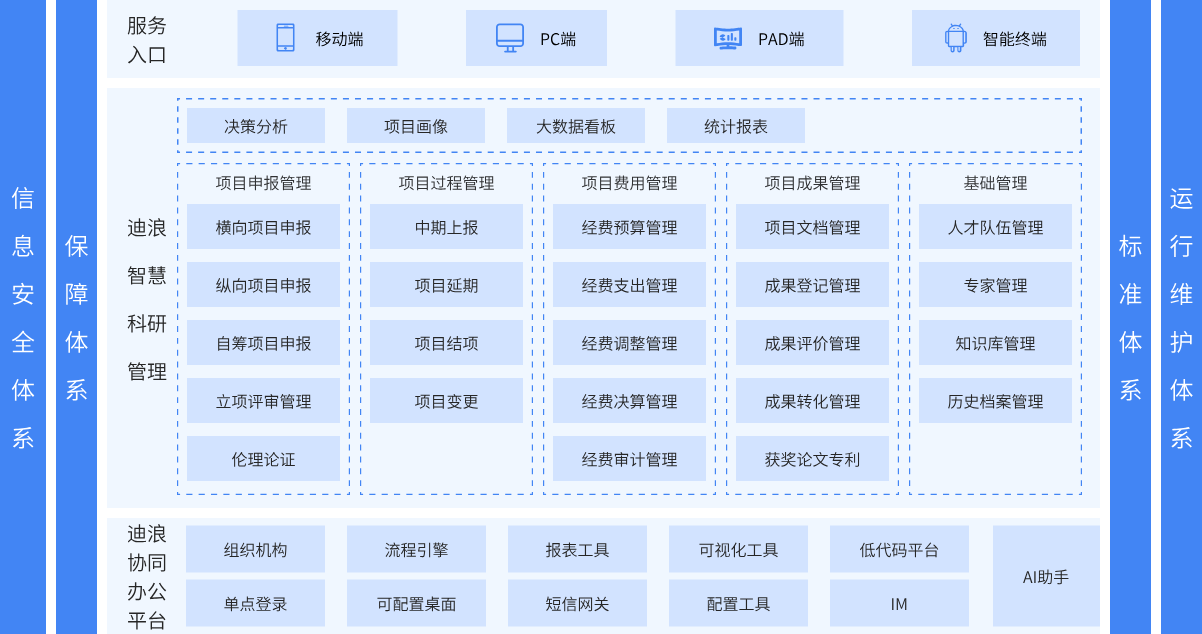Screen dimensions: 1202x634
Task: Open the 大数据看板 block
Action: coord(576,126)
